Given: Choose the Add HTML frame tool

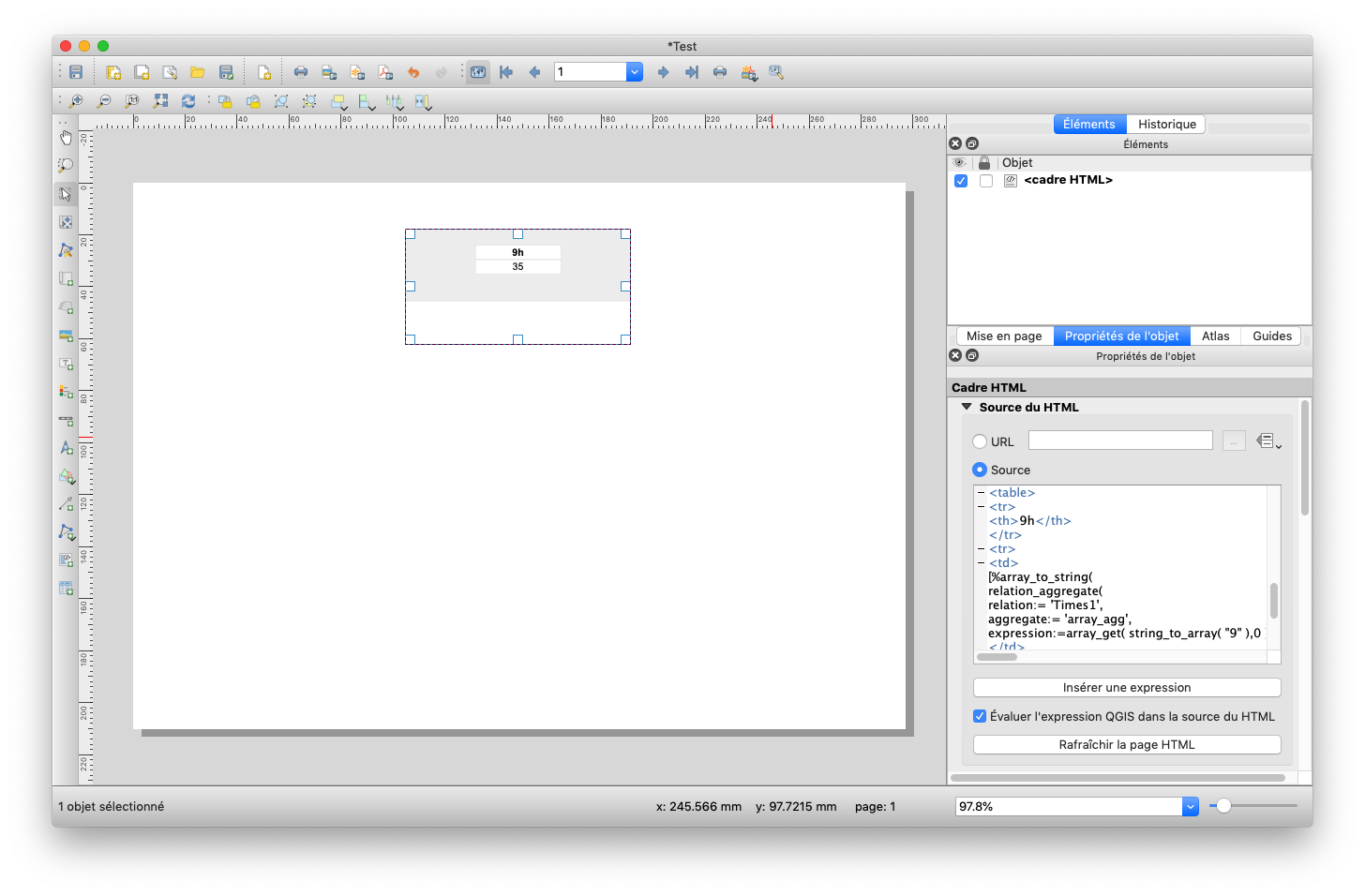Looking at the screenshot, I should pos(66,560).
